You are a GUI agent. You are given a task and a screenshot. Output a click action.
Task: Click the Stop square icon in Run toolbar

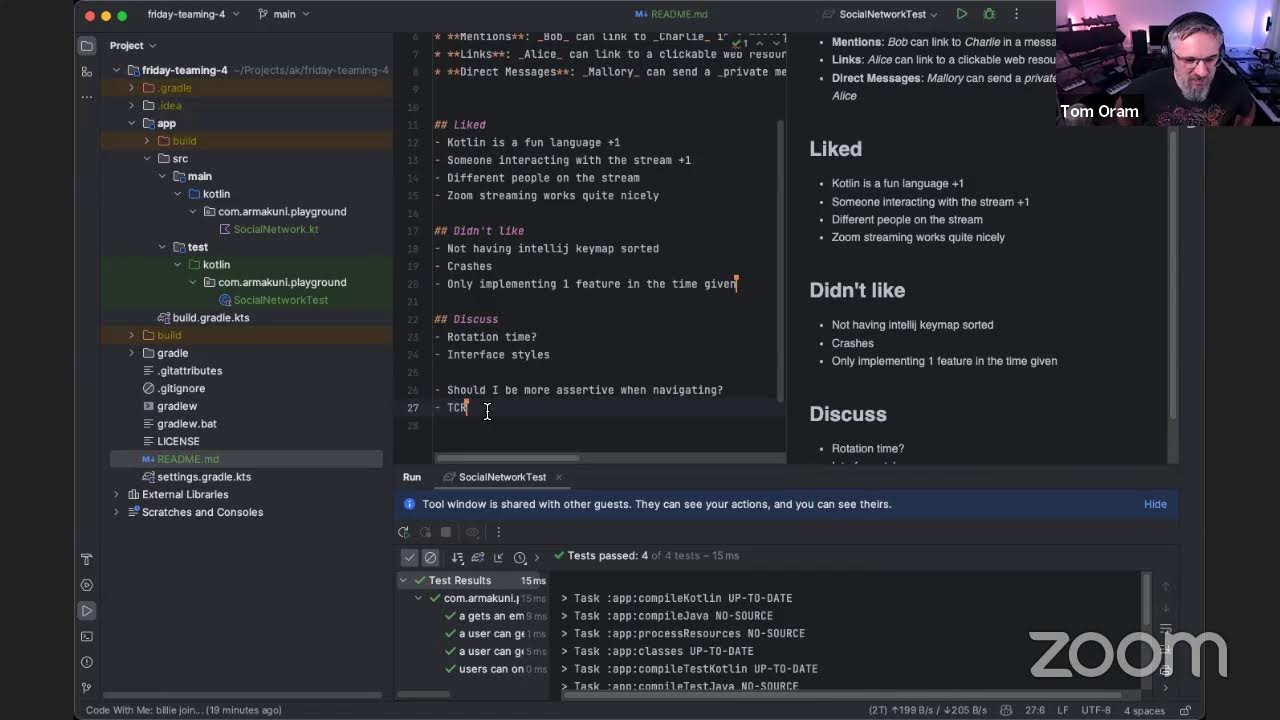pyautogui.click(x=446, y=532)
